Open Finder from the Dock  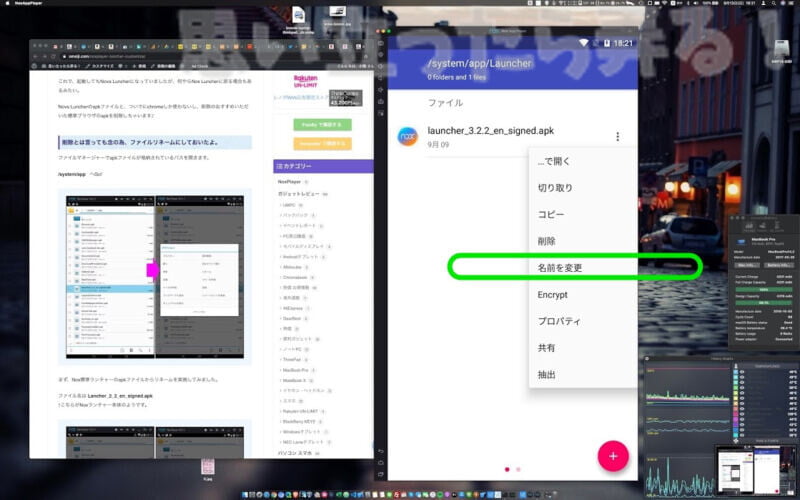(245, 494)
